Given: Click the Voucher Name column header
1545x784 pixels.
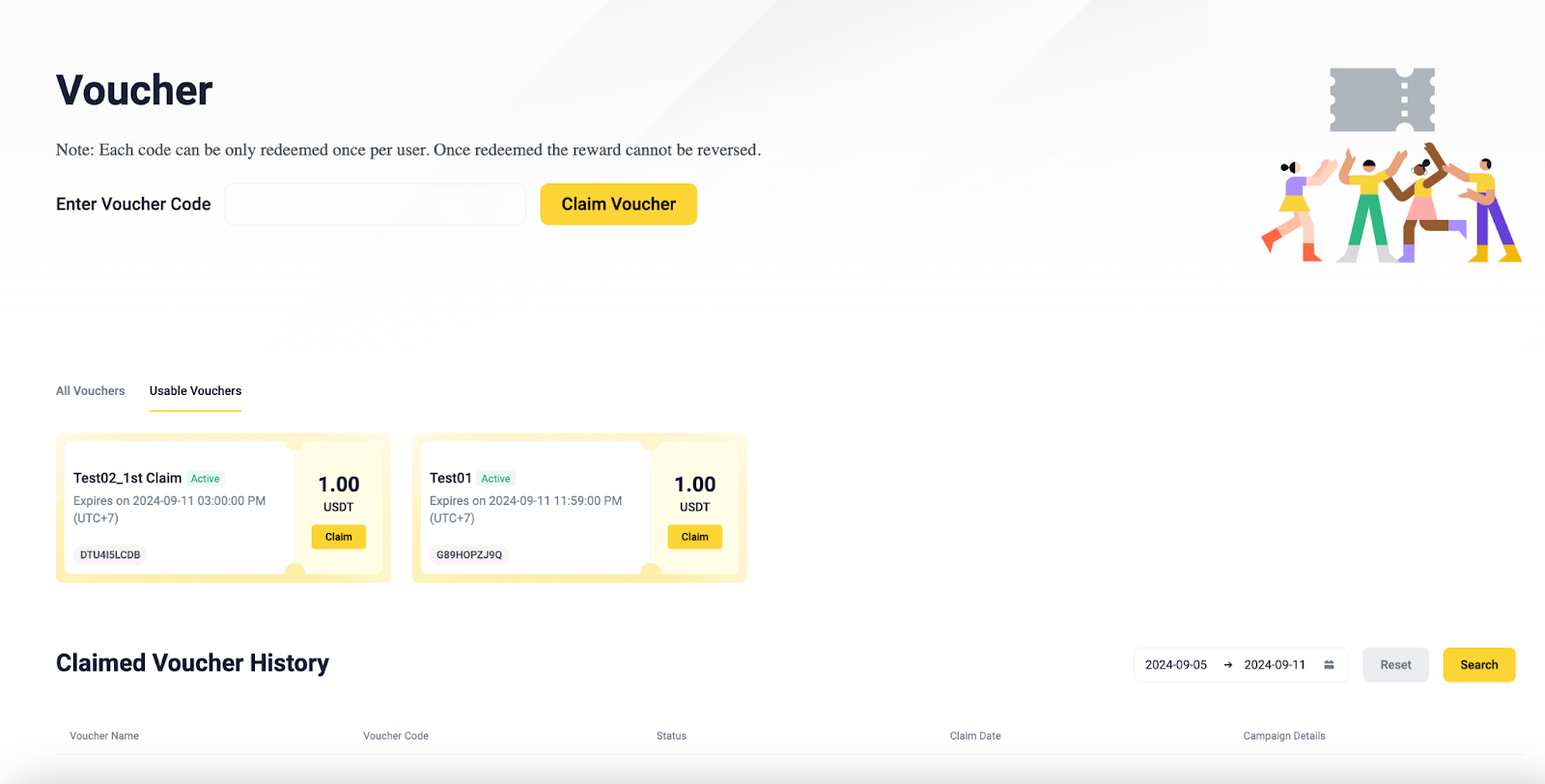Looking at the screenshot, I should pos(104,736).
